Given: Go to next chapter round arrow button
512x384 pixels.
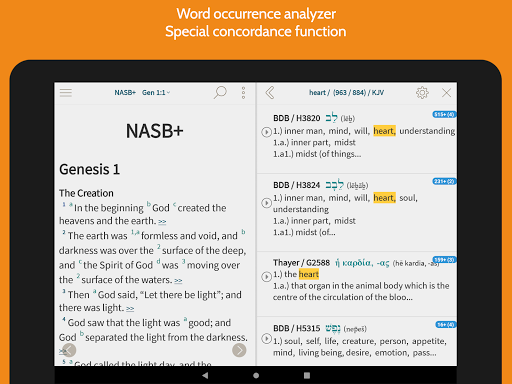Looking at the screenshot, I should 239,350.
